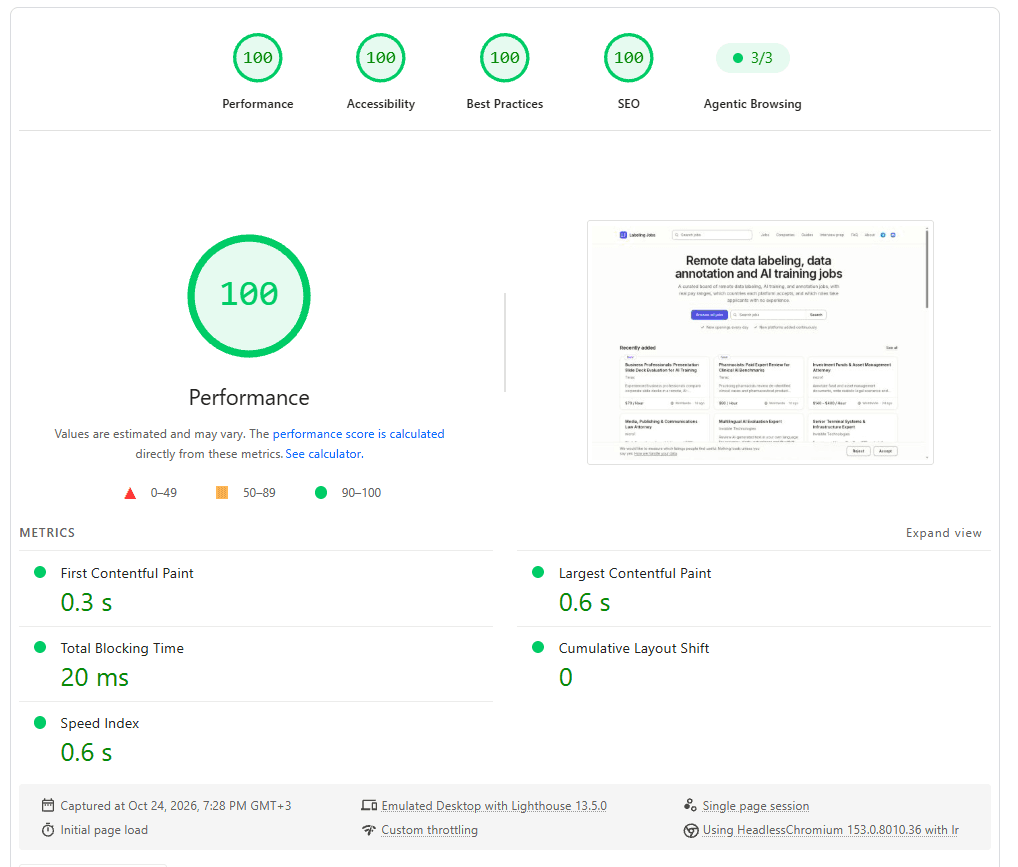Click the Accessibility label under gauge
The width and height of the screenshot is (1018, 867).
(x=380, y=104)
